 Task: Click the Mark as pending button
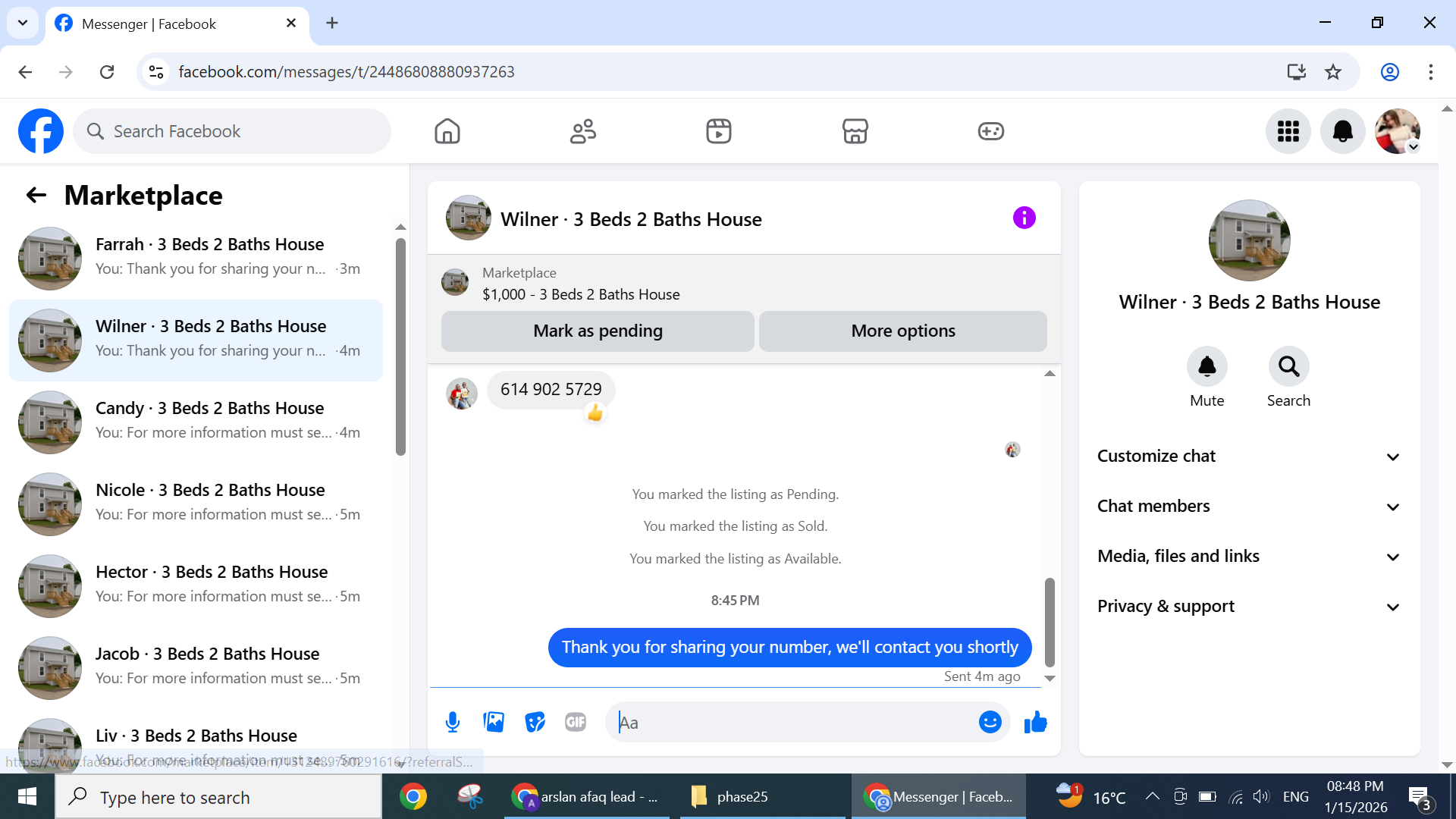click(598, 331)
